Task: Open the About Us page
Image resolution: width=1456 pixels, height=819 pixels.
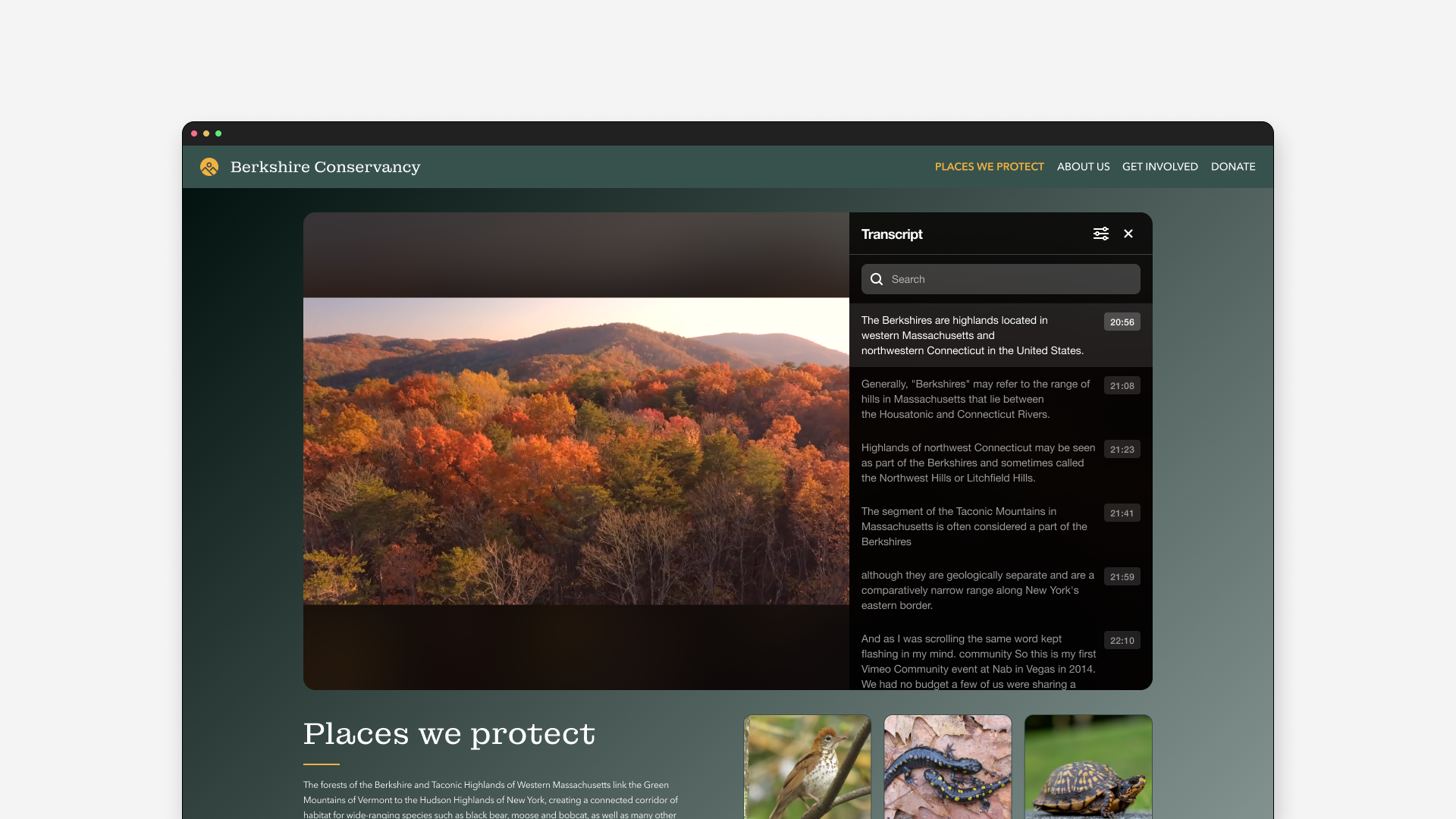Action: [x=1083, y=167]
